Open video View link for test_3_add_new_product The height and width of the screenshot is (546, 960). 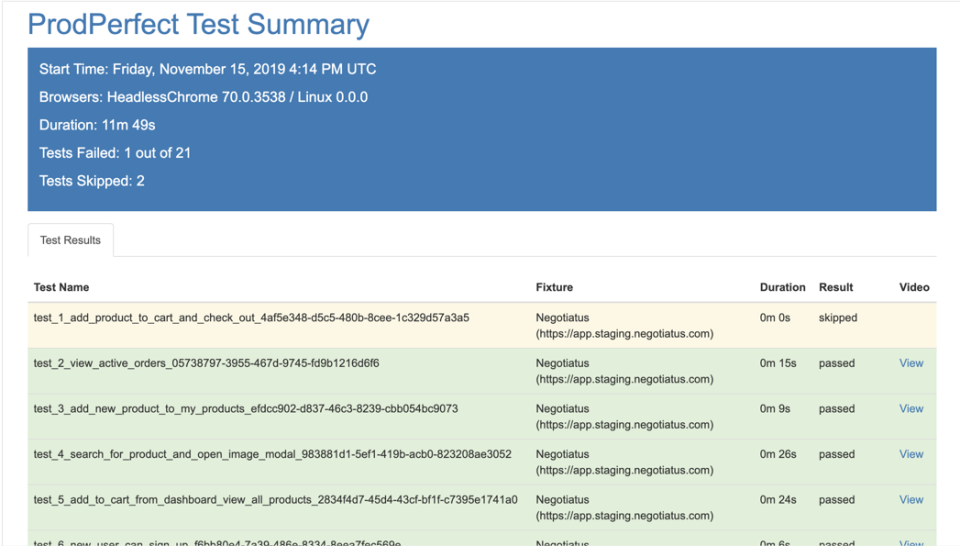pyautogui.click(x=911, y=408)
